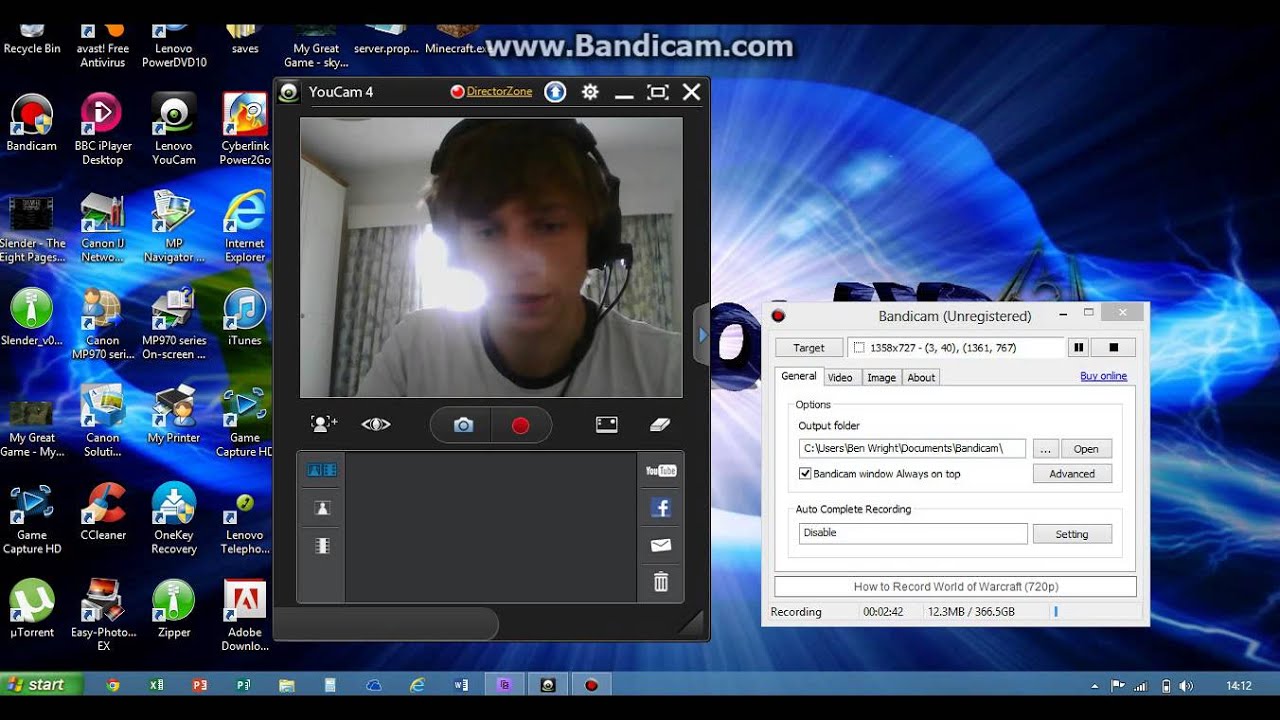Switch to Bandicam Video tab
The width and height of the screenshot is (1280, 720).
point(841,377)
